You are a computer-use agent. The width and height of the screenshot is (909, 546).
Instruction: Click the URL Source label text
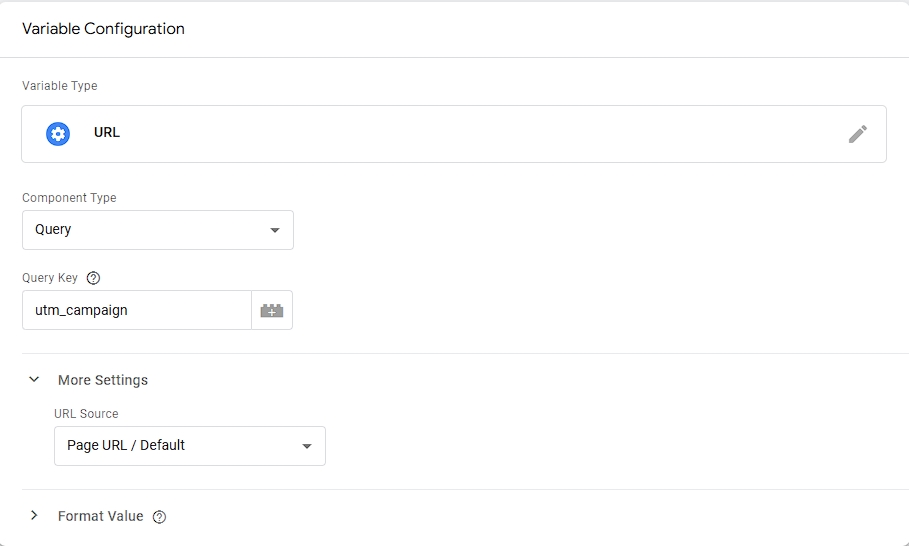pyautogui.click(x=86, y=414)
